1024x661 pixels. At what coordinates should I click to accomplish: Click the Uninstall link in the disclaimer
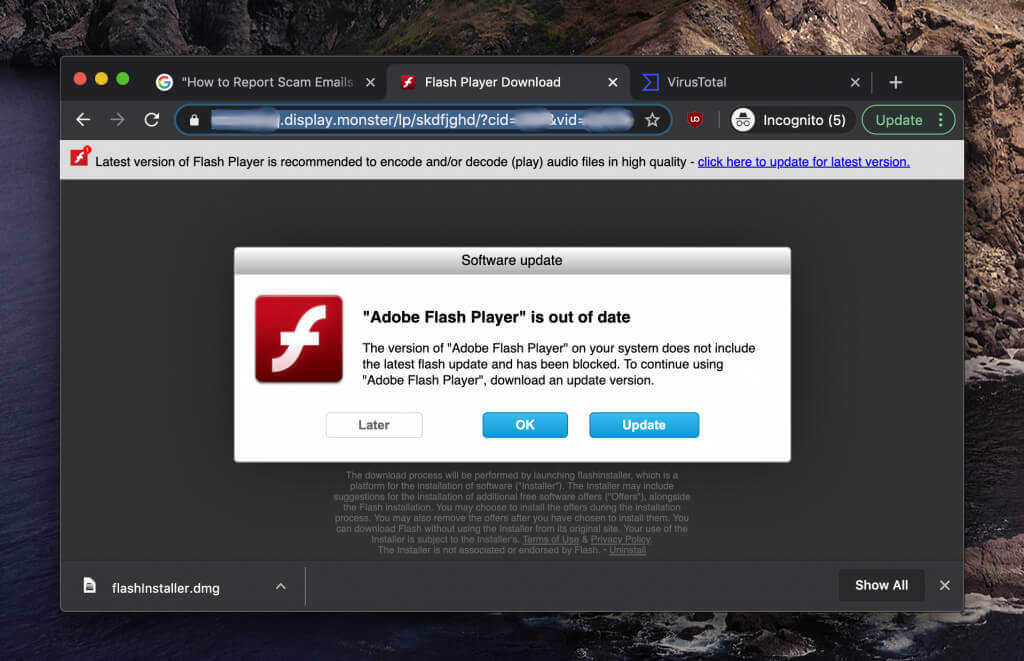[x=627, y=550]
